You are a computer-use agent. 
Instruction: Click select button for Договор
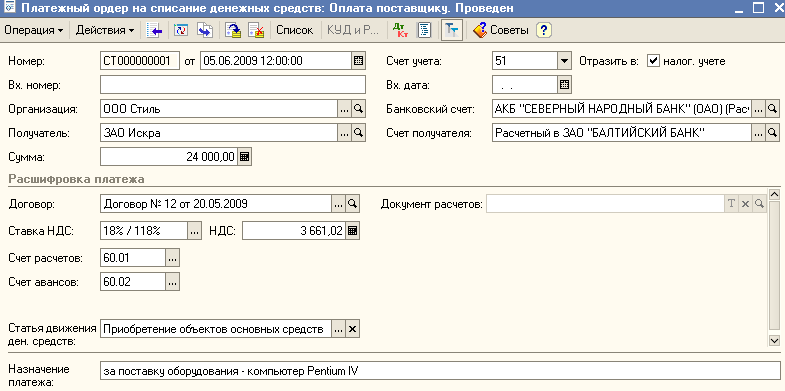click(x=338, y=204)
